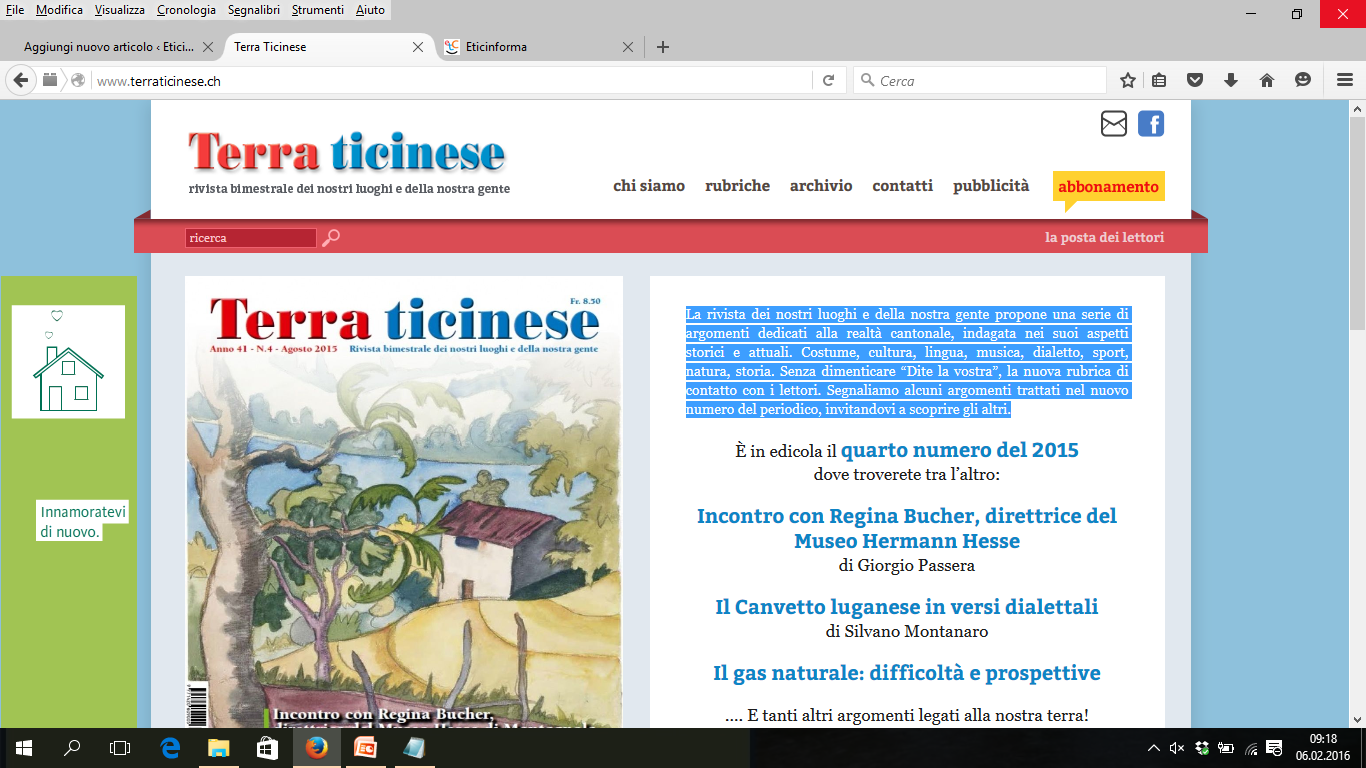Reload the page with the refresh icon
Viewport: 1366px width, 768px height.
828,81
